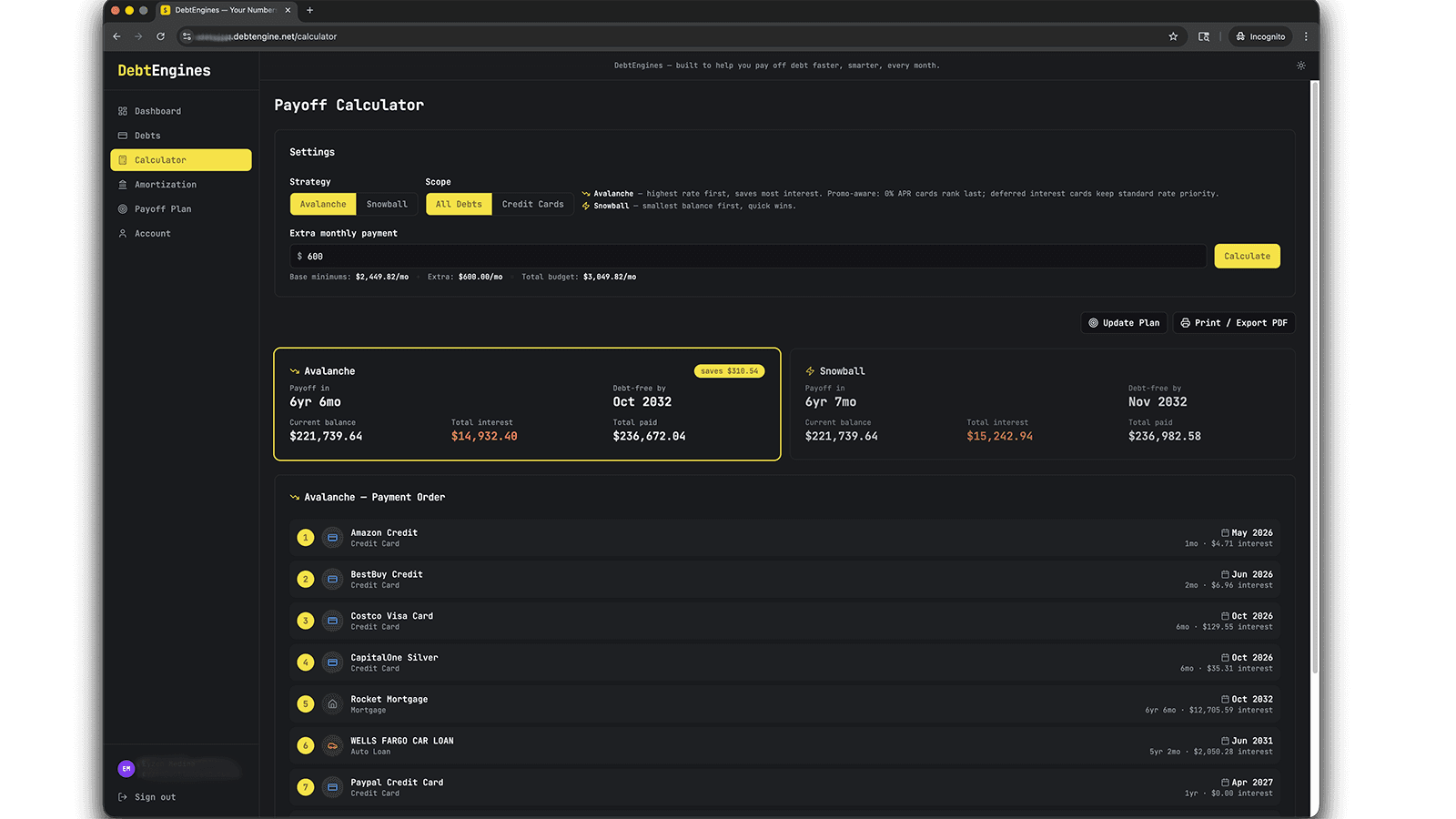1456x819 pixels.
Task: Select the Avalanche strategy option
Action: 322,204
